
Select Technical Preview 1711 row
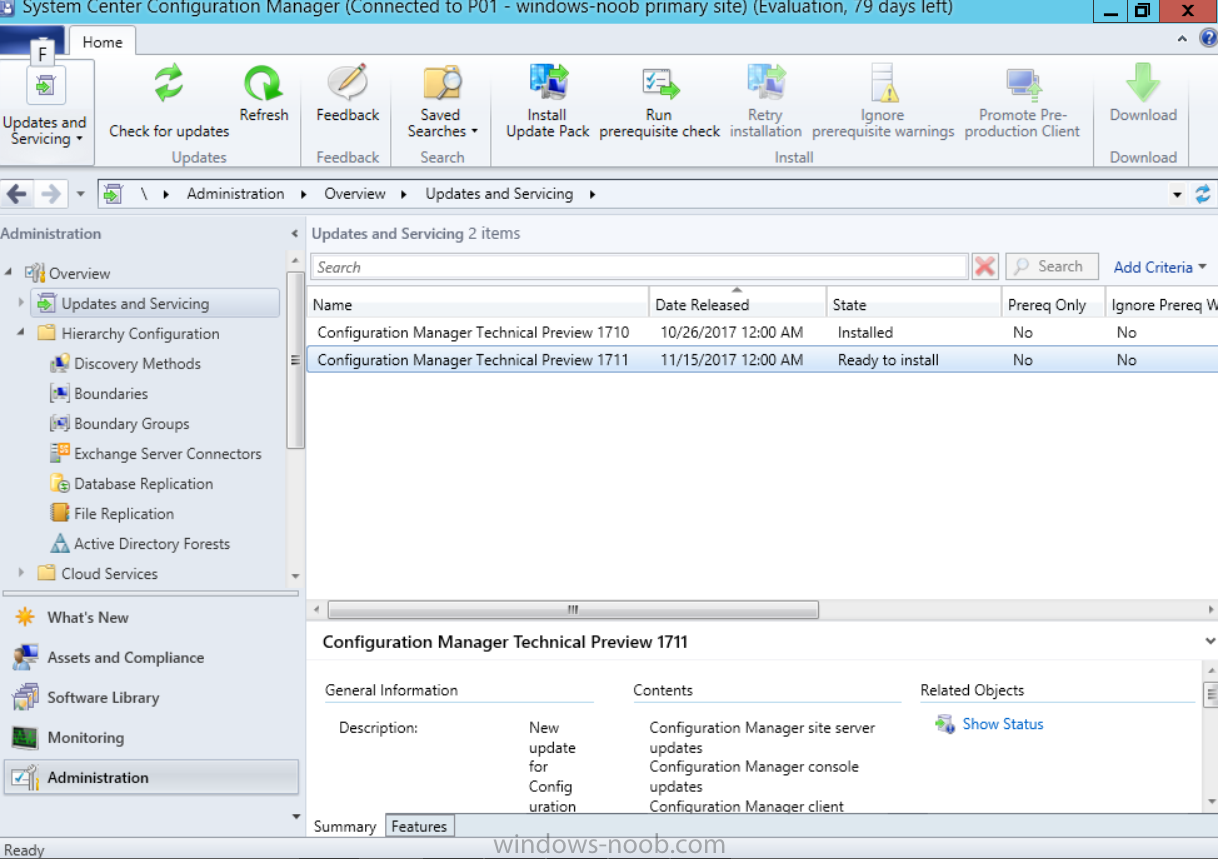(x=762, y=360)
